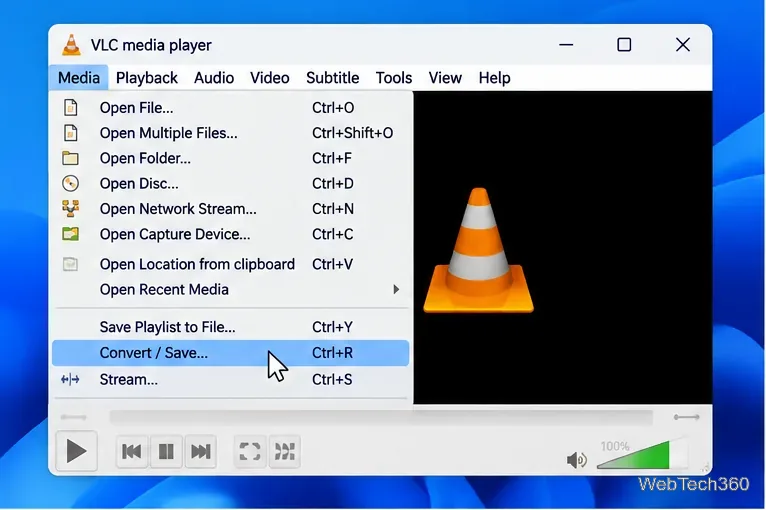Open the Audio menu
This screenshot has height=510, width=766.
point(214,78)
